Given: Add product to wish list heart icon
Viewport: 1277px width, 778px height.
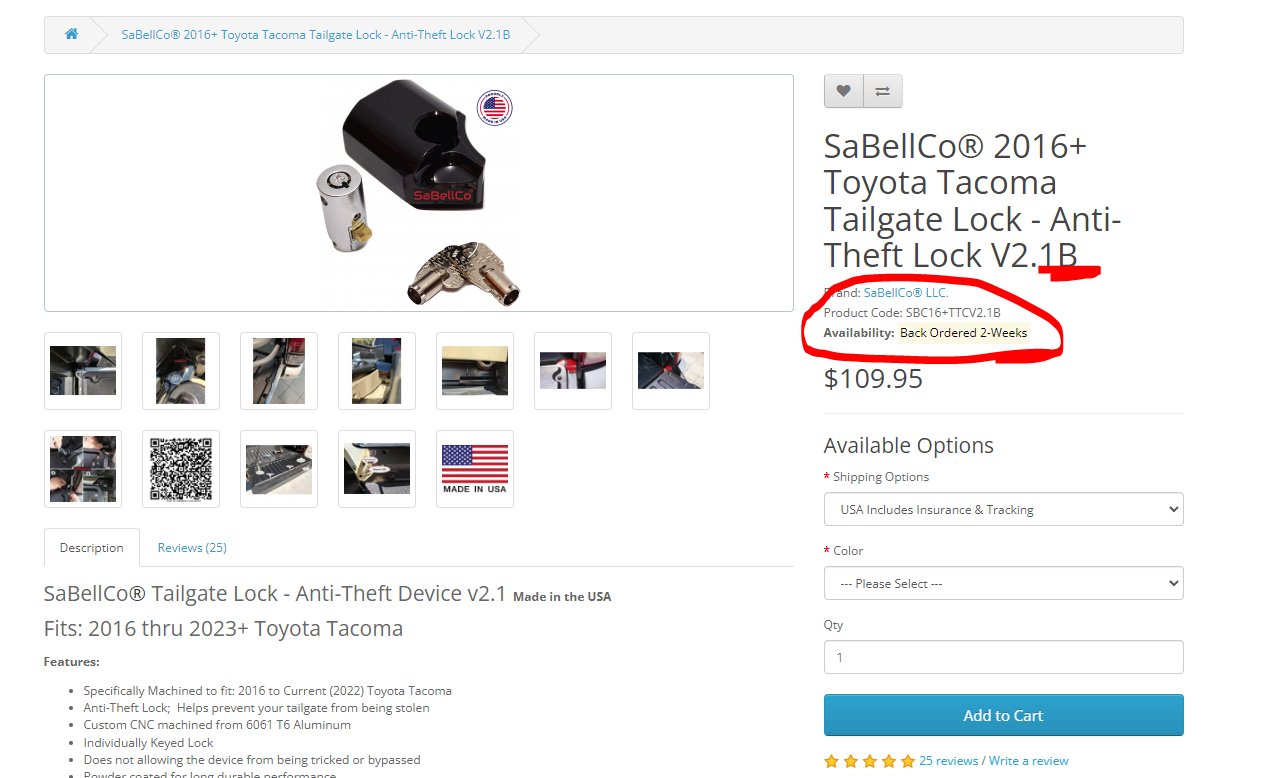Looking at the screenshot, I should tap(843, 91).
